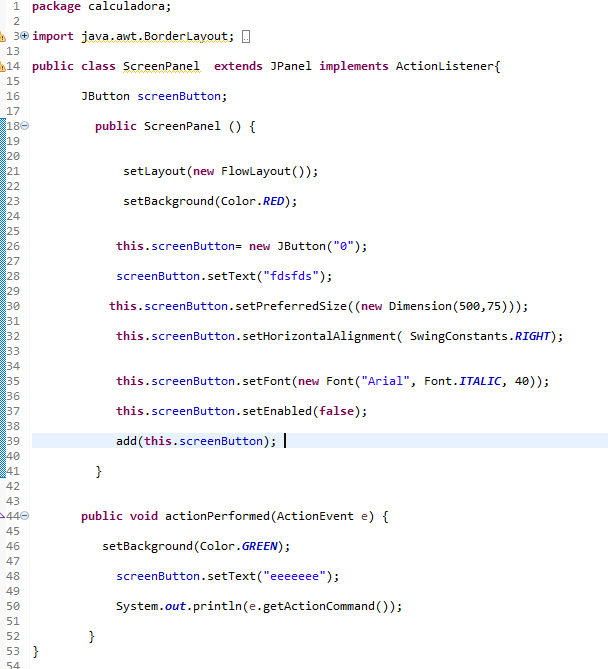The width and height of the screenshot is (608, 669).
Task: Click the setHorizontalAlignment method call
Action: (x=319, y=336)
